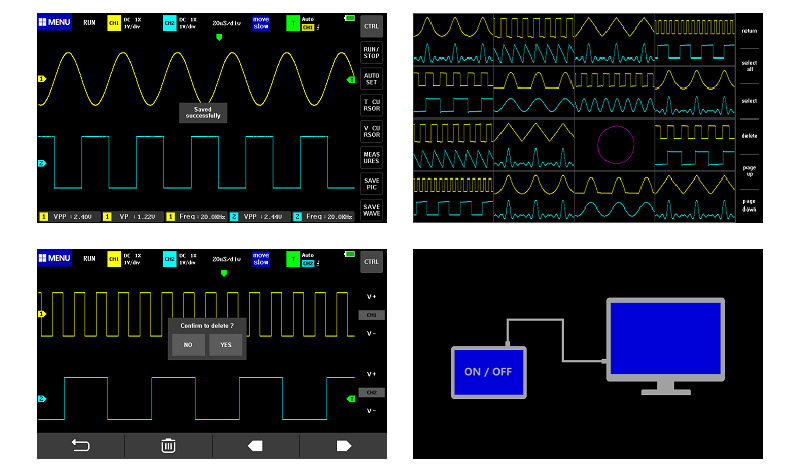Click the green trigger T icon in top-left screen
Image resolution: width=800 pixels, height=472 pixels.
[293, 23]
